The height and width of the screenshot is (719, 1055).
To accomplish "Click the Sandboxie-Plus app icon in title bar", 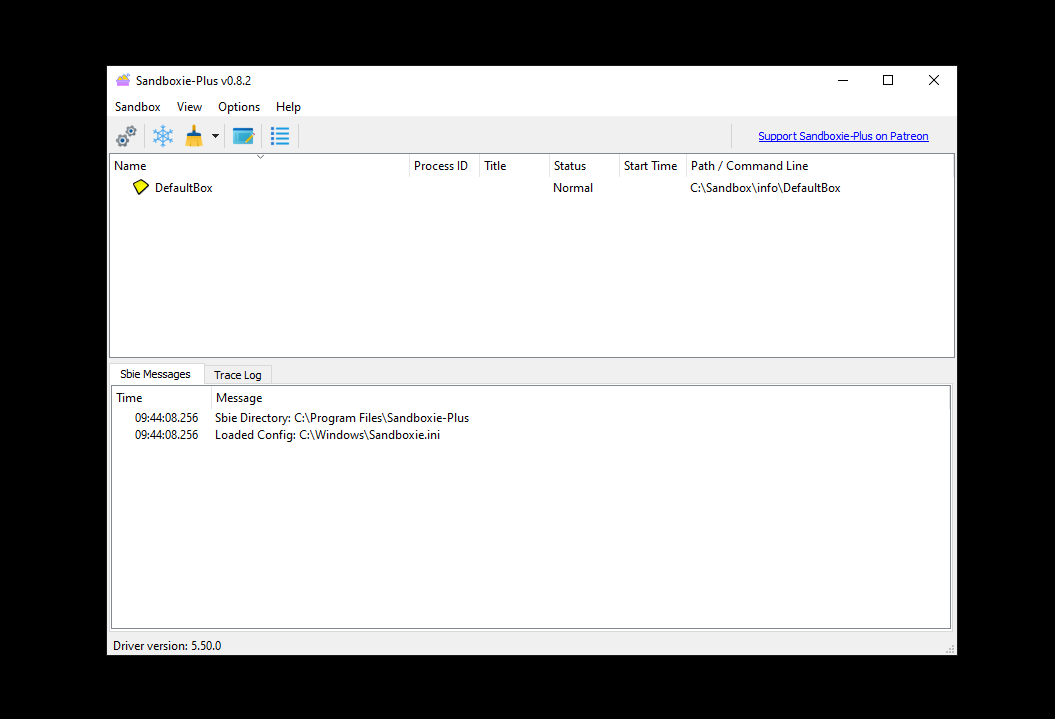I will (x=123, y=81).
